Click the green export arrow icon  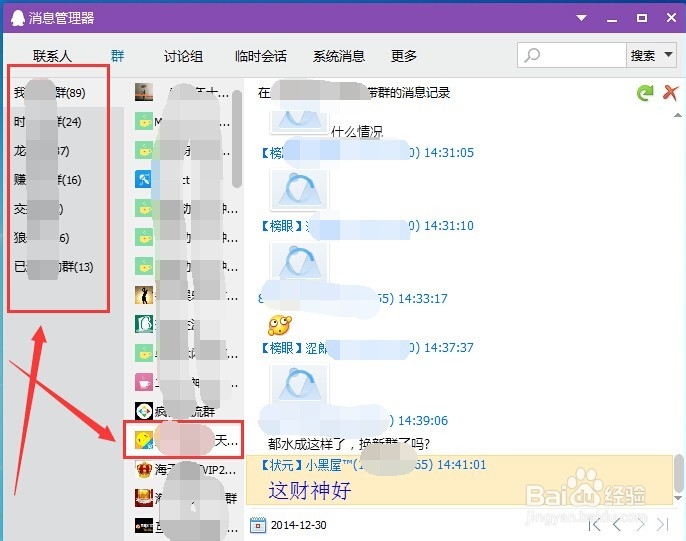(x=645, y=93)
